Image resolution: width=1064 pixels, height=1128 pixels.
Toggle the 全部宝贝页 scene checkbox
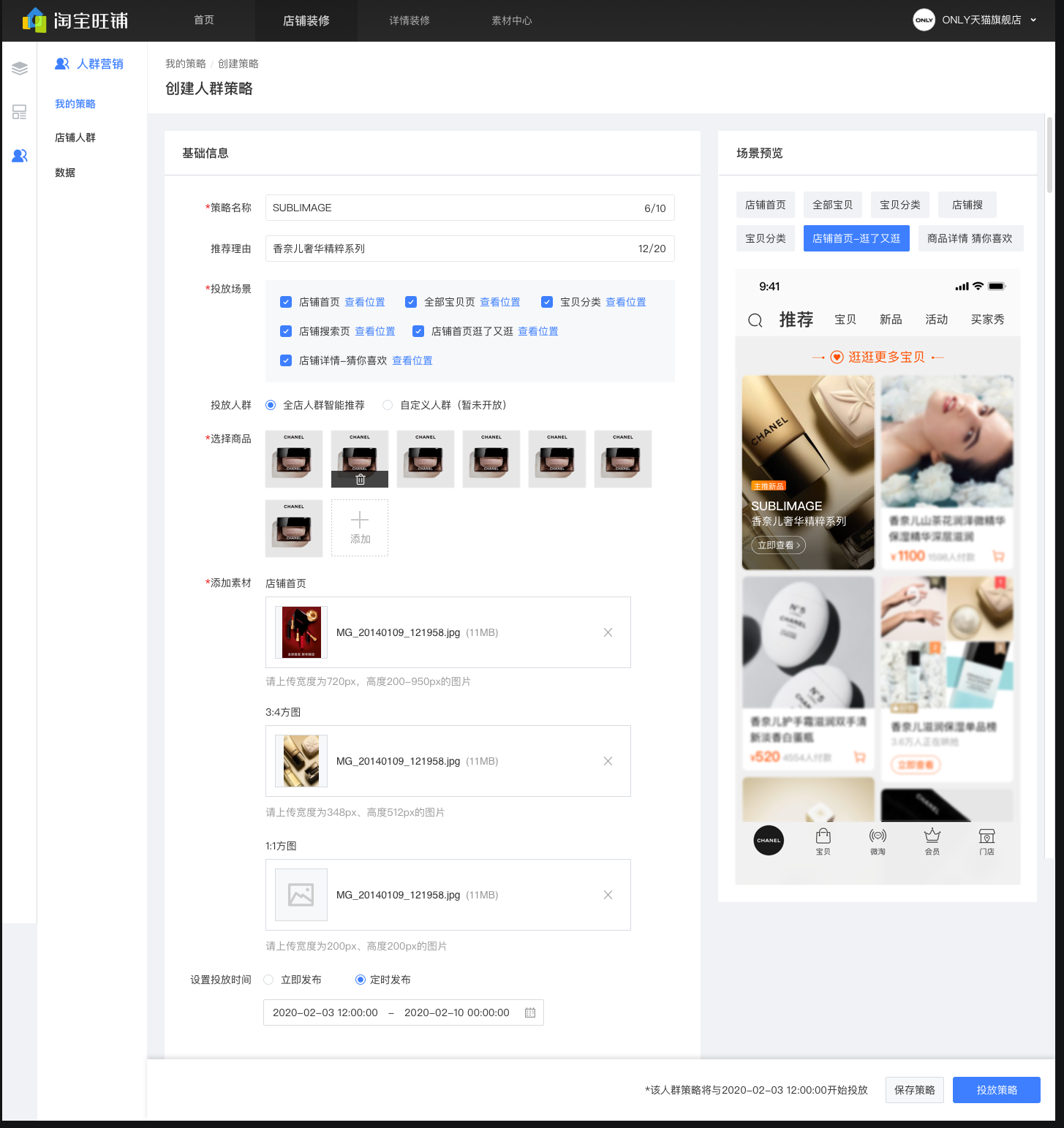(411, 302)
